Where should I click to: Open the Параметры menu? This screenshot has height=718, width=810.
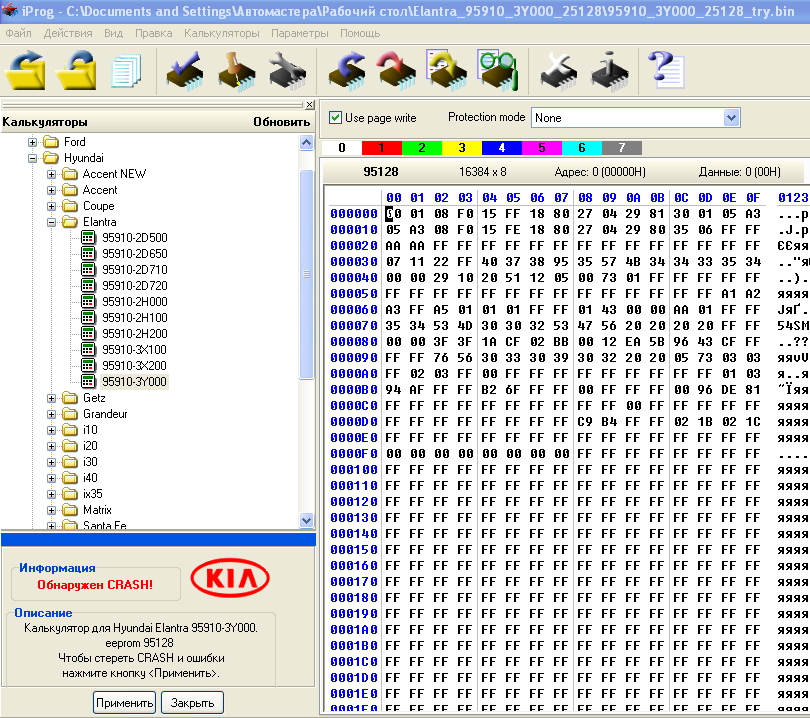(x=300, y=34)
